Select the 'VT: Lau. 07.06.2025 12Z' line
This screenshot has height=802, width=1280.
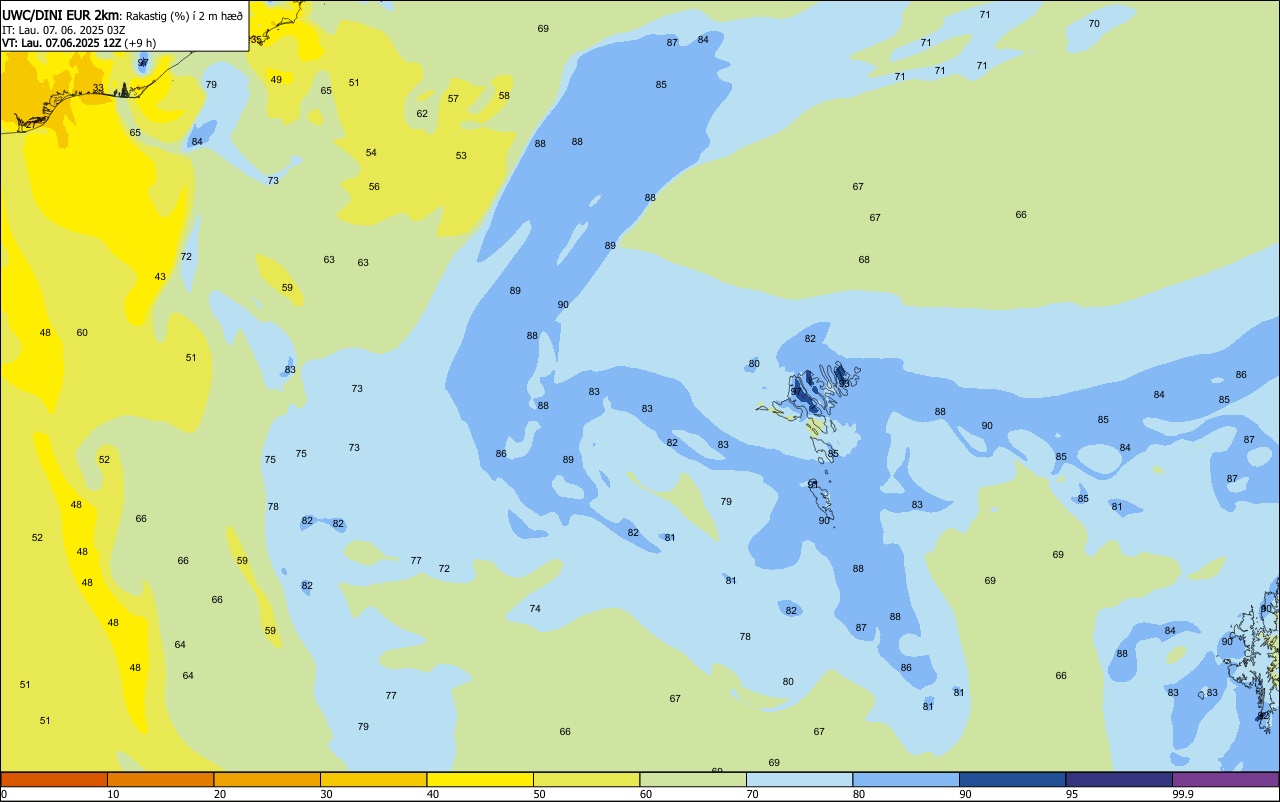pyautogui.click(x=61, y=43)
